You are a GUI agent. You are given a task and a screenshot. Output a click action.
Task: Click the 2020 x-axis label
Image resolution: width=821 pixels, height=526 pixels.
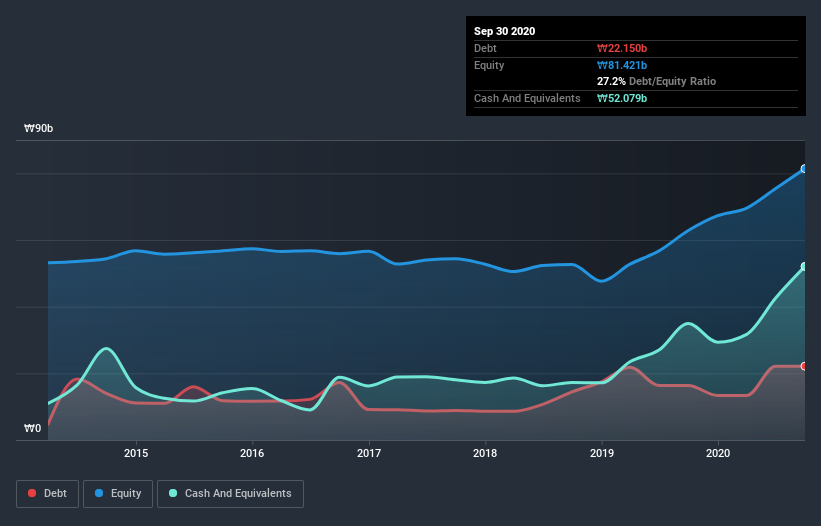point(718,453)
